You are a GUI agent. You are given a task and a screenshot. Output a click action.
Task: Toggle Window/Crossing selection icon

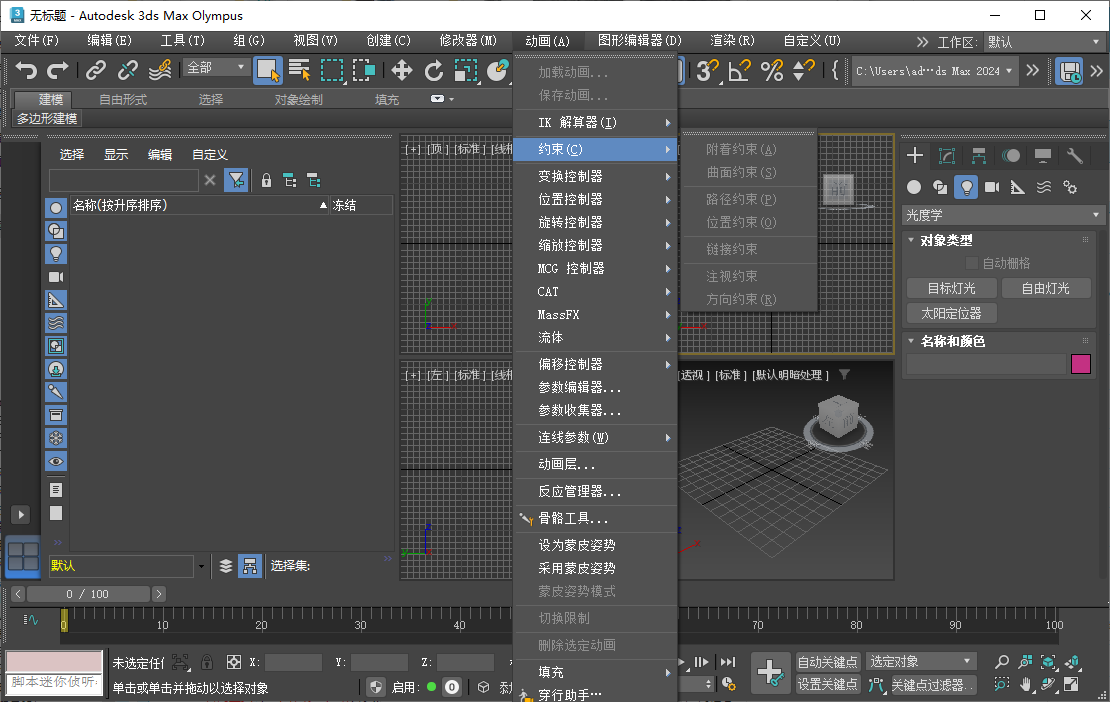coord(364,70)
